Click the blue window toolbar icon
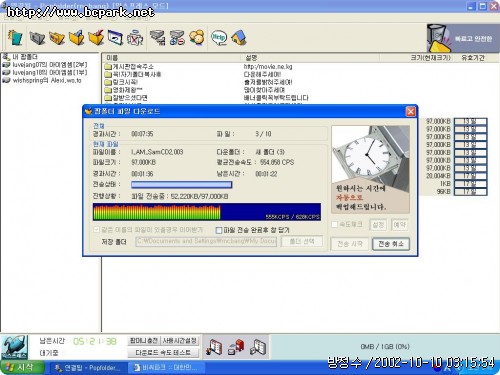500x375 pixels. (115, 38)
